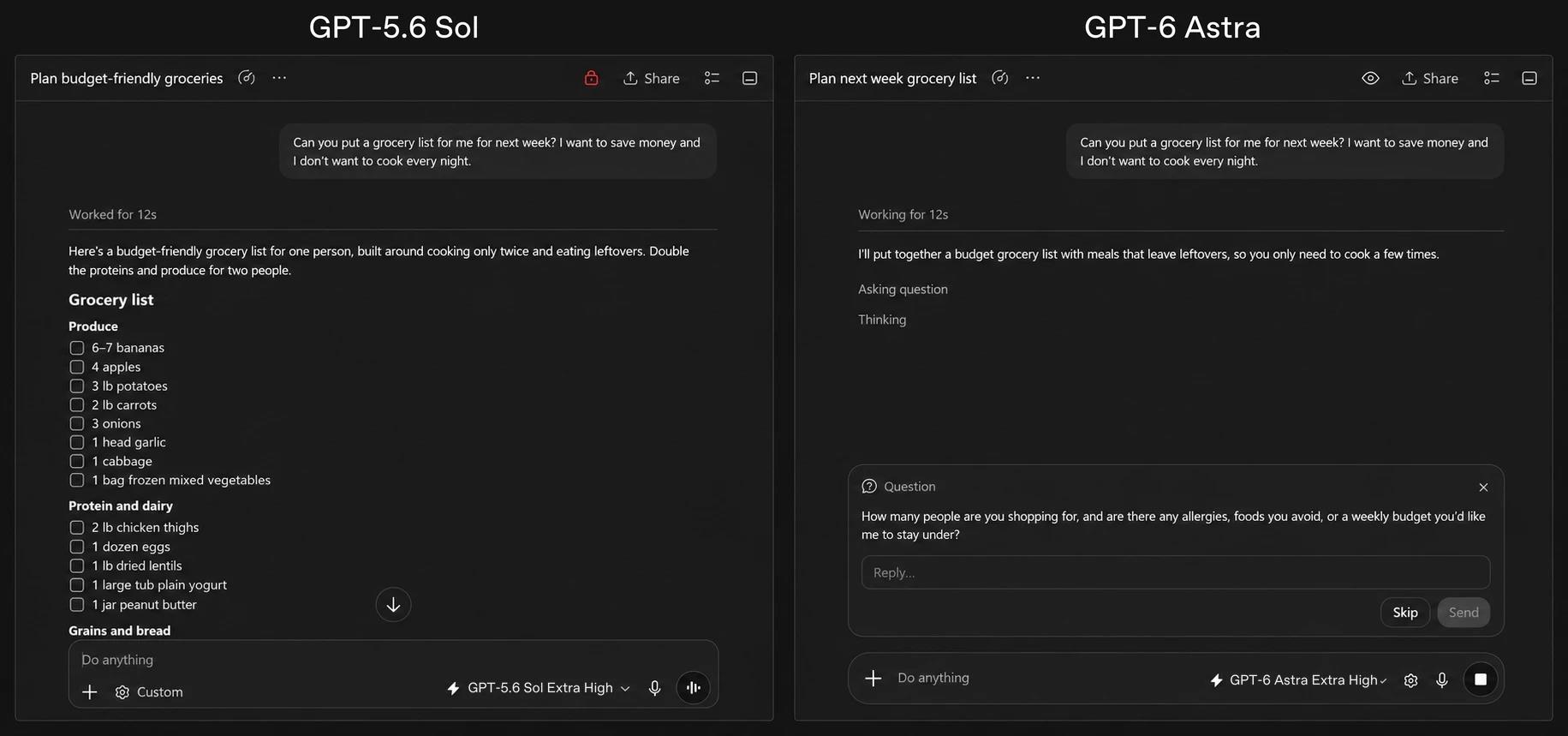Open the GPT-5.6 Sol Extra High model dropdown
The image size is (1568, 736).
click(539, 688)
